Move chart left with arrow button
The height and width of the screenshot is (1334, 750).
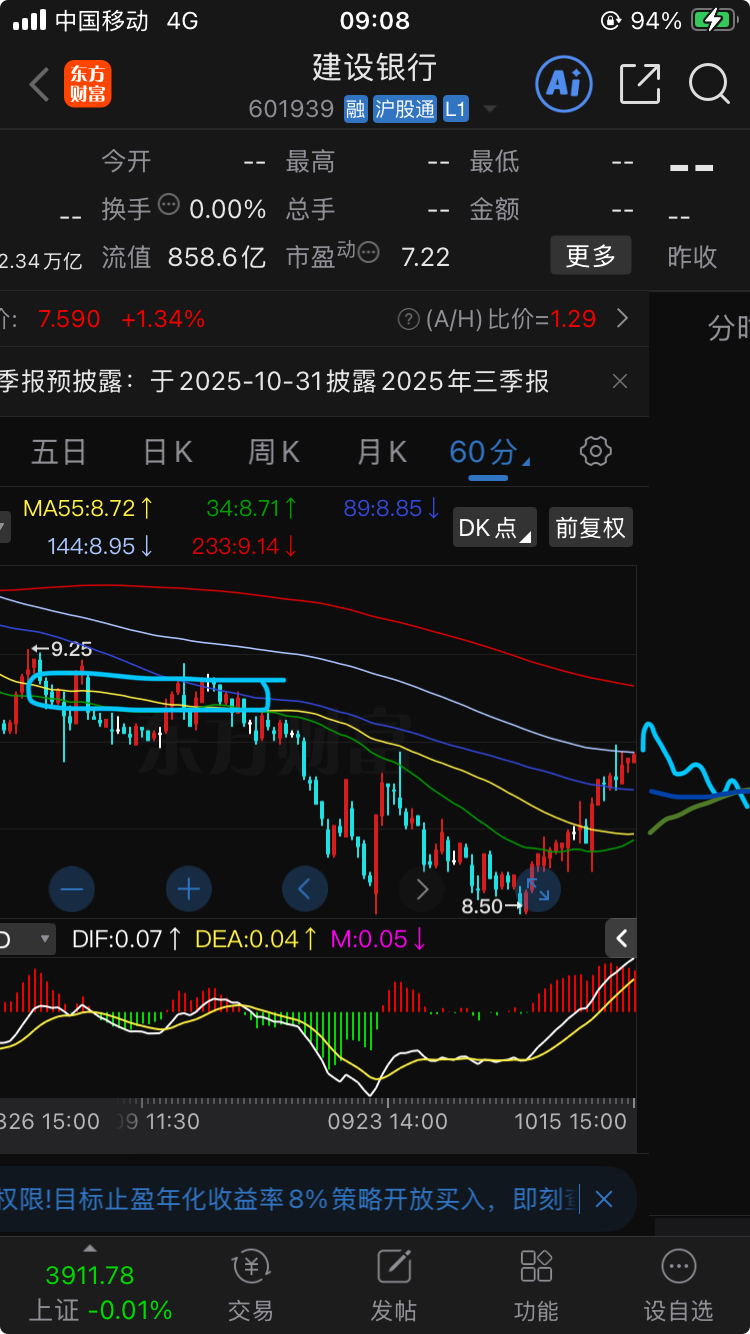coord(305,888)
